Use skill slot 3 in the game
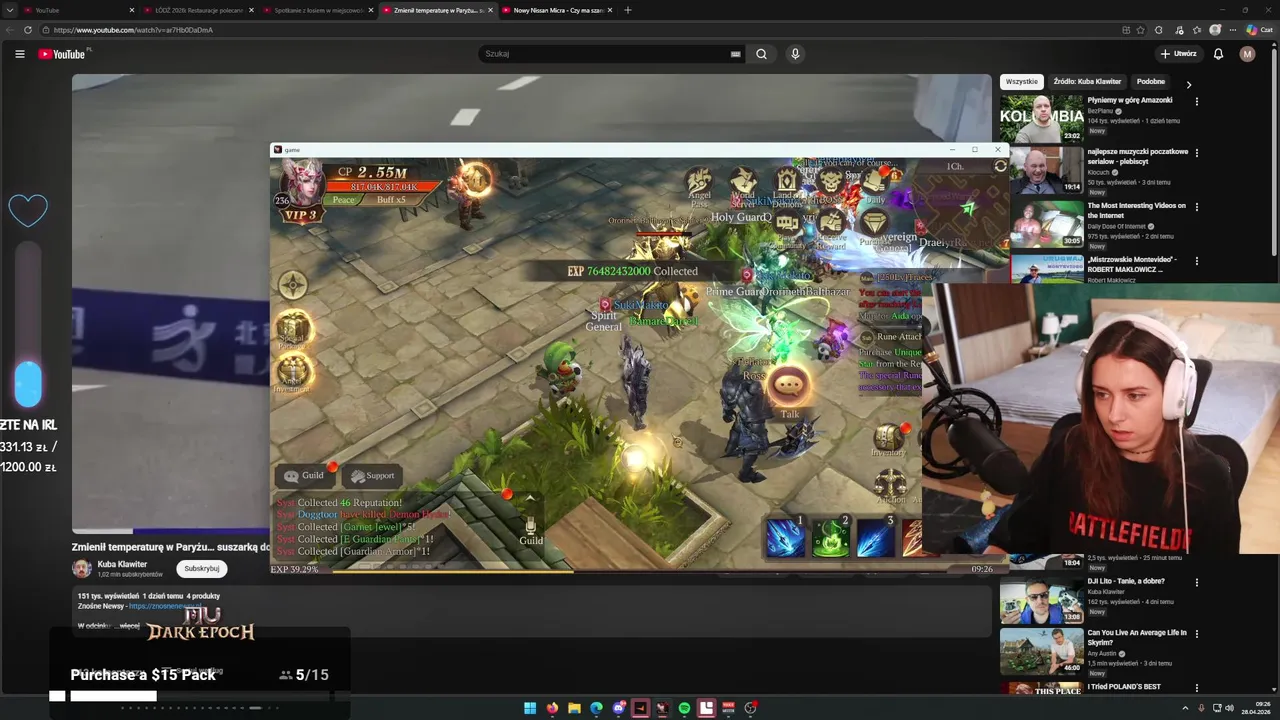The width and height of the screenshot is (1280, 720). click(875, 537)
